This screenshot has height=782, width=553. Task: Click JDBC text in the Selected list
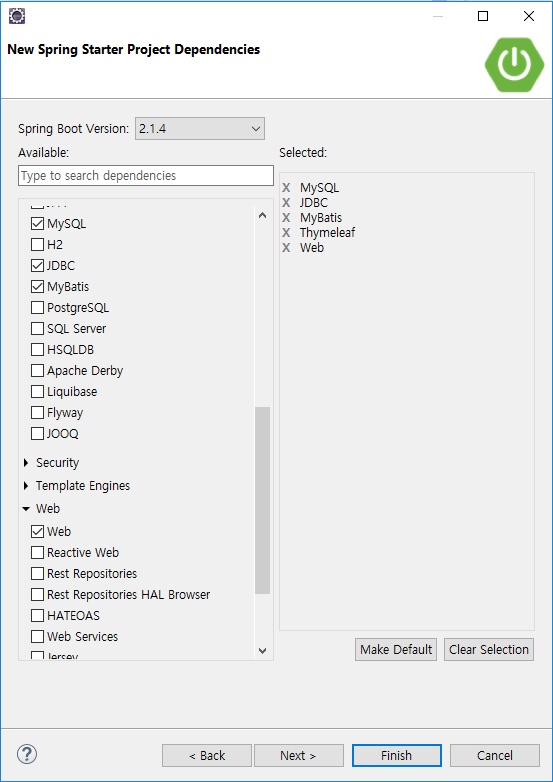tap(314, 203)
